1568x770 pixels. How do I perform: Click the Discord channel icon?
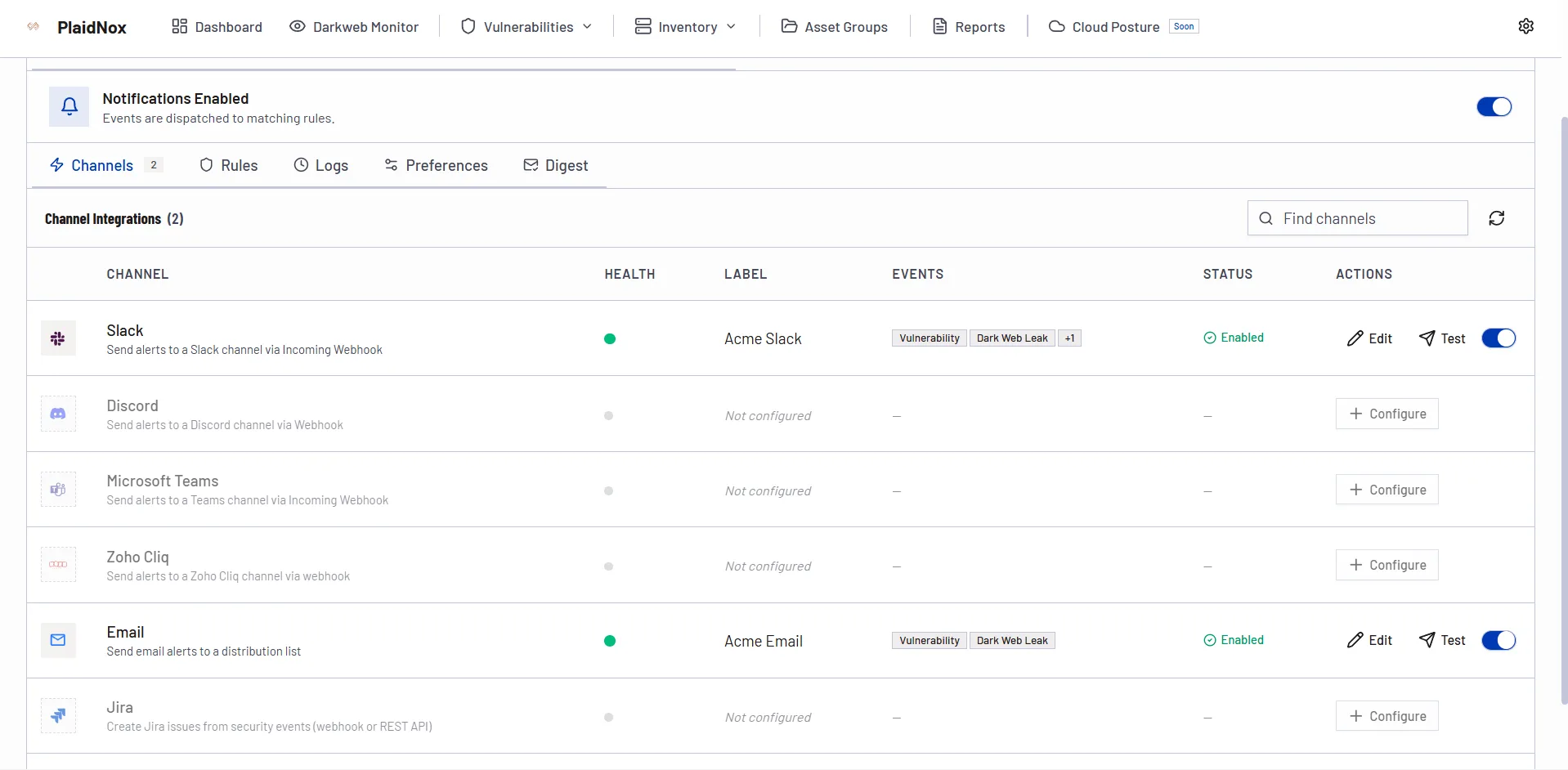coord(57,414)
